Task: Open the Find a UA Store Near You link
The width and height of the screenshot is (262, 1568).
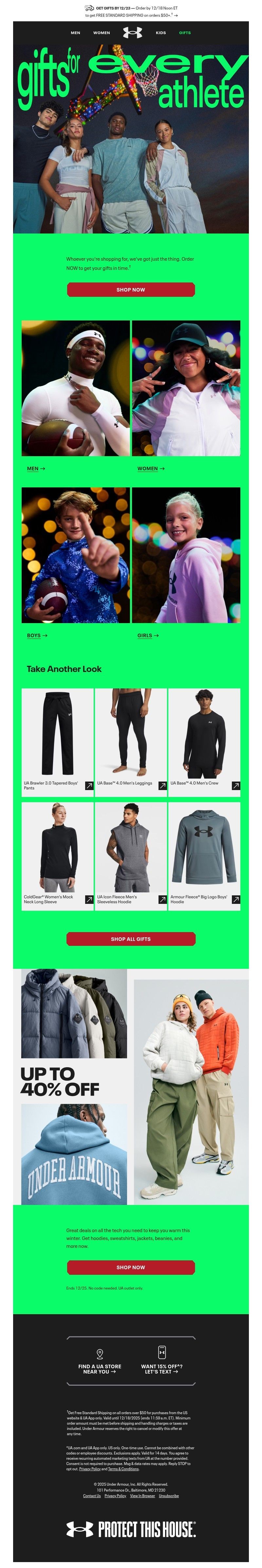Action: tap(100, 1369)
